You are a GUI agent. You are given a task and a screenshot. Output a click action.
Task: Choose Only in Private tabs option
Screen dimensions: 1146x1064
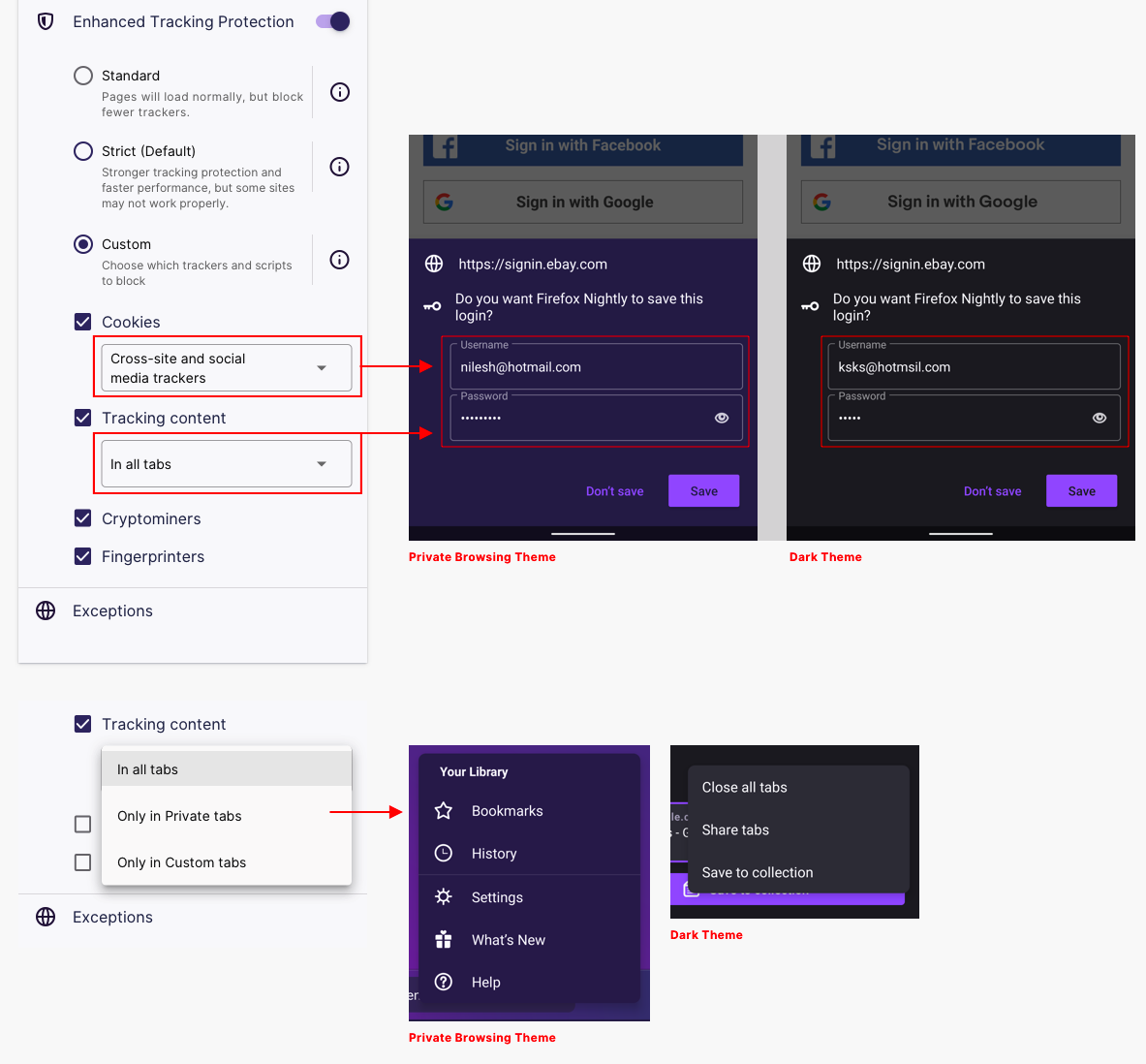227,816
